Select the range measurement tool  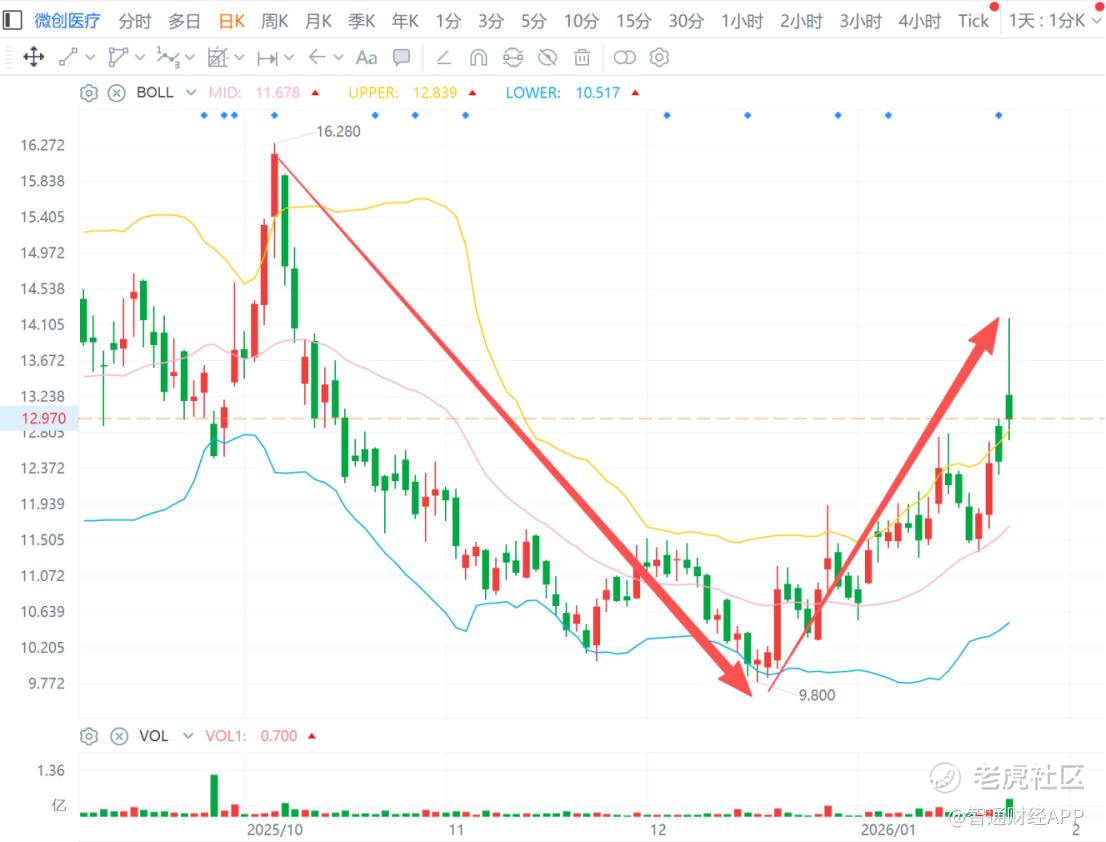(267, 58)
